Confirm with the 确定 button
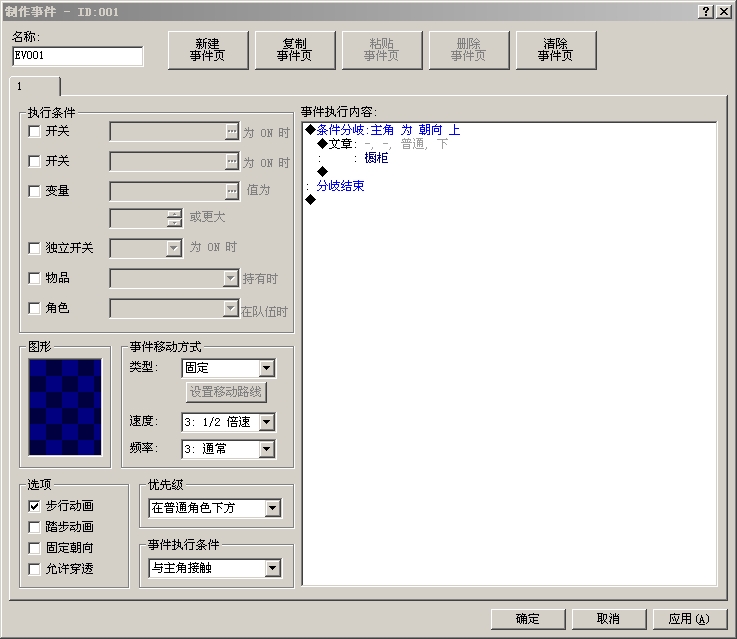This screenshot has width=737, height=639. point(528,619)
